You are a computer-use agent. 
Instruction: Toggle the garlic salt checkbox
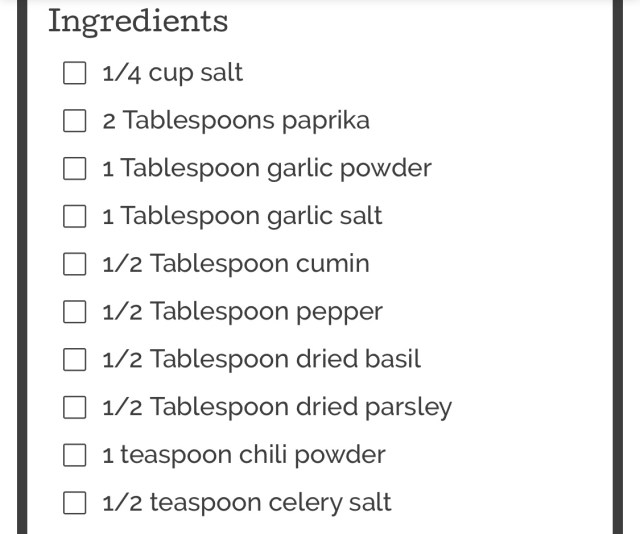(x=75, y=216)
